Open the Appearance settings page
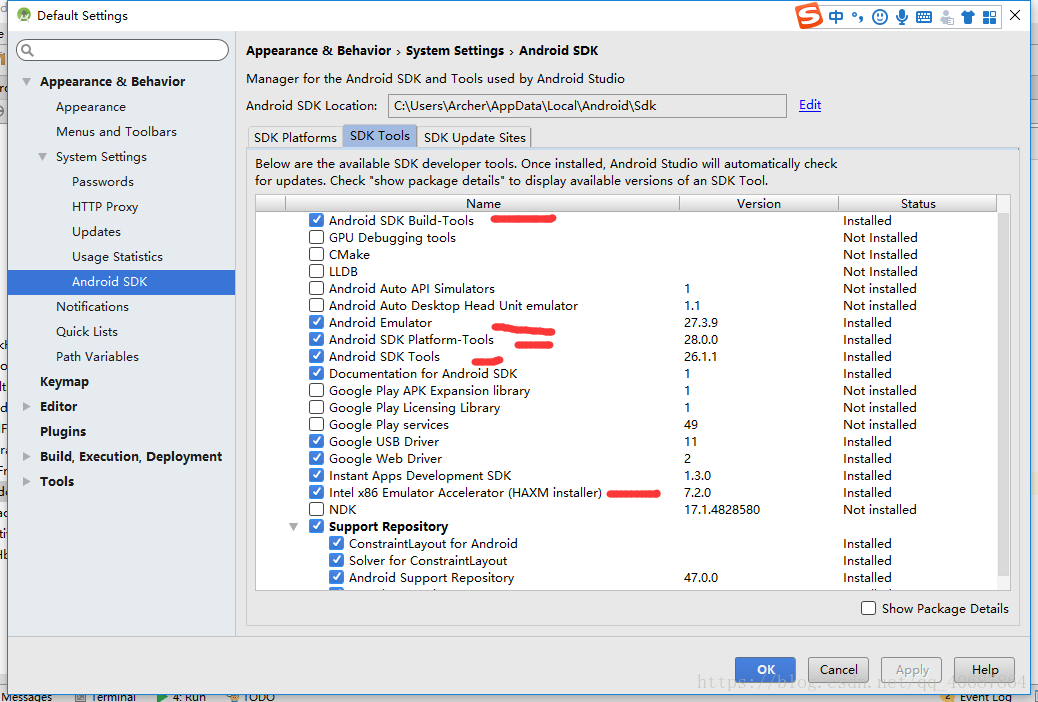The height and width of the screenshot is (702, 1038). [x=91, y=107]
